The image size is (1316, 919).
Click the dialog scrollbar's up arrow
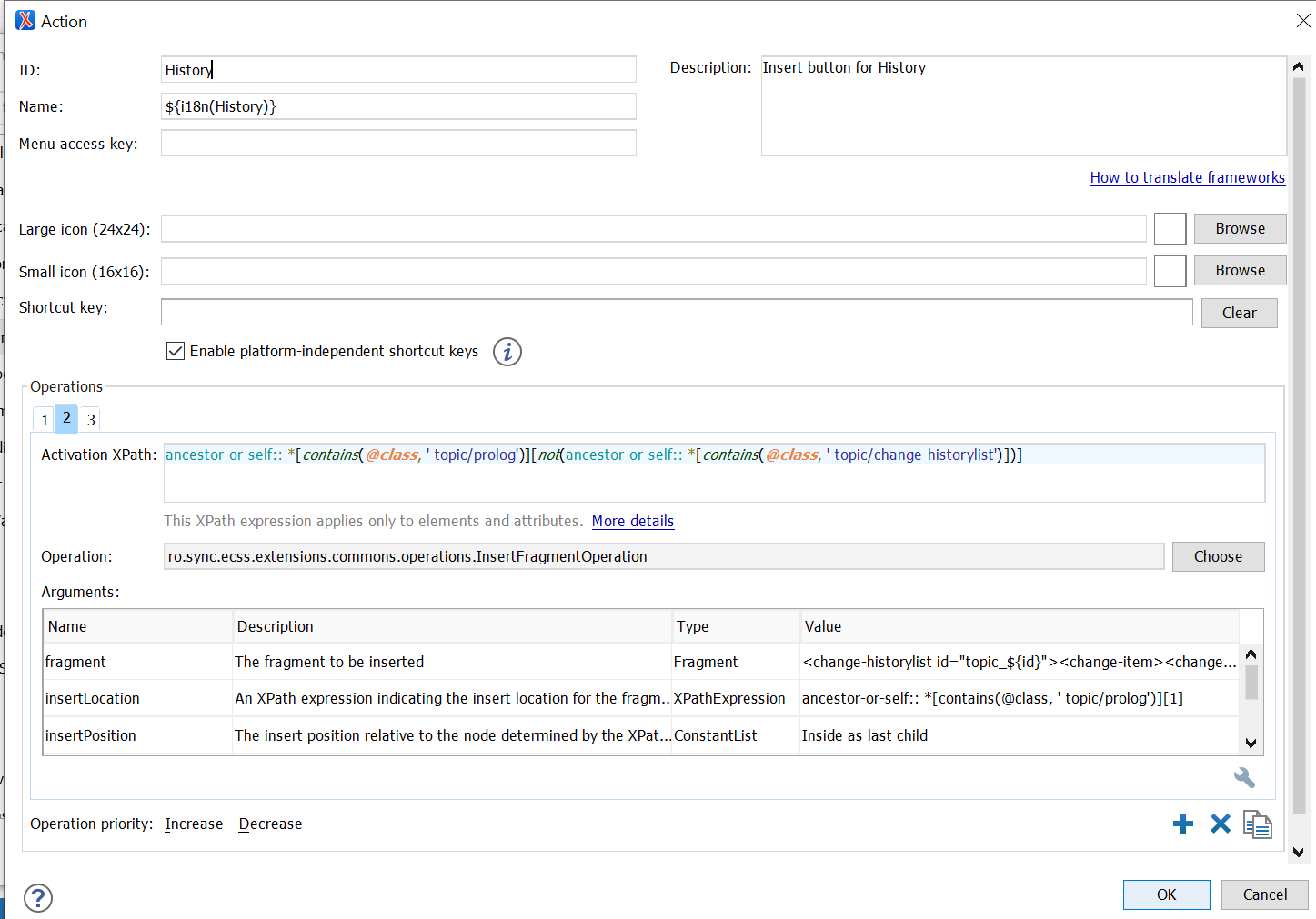click(1299, 66)
